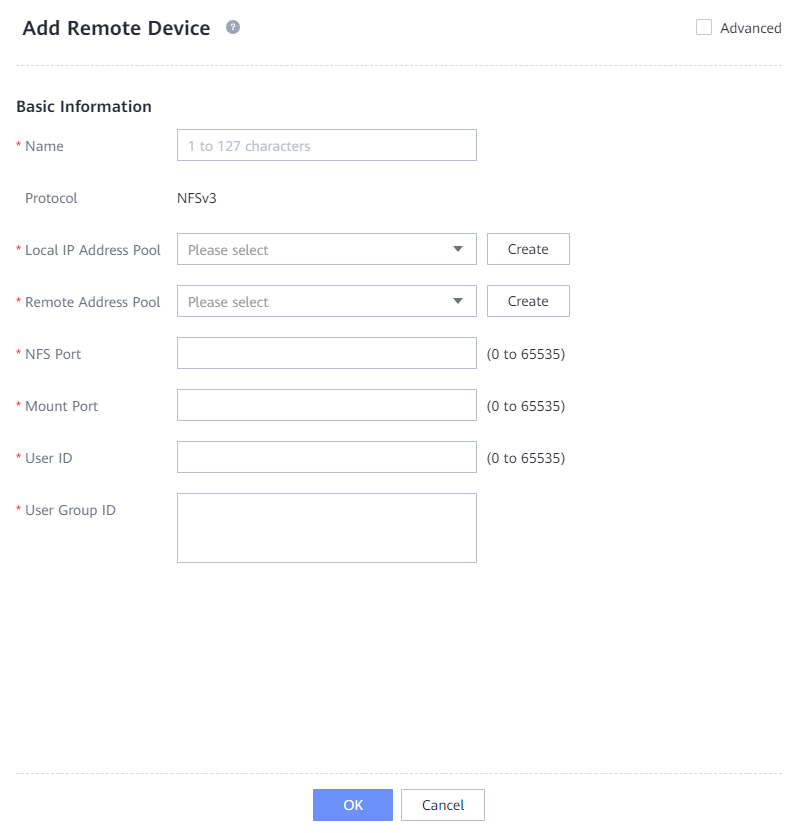Confirm with the OK button
Image resolution: width=808 pixels, height=833 pixels.
[x=353, y=805]
